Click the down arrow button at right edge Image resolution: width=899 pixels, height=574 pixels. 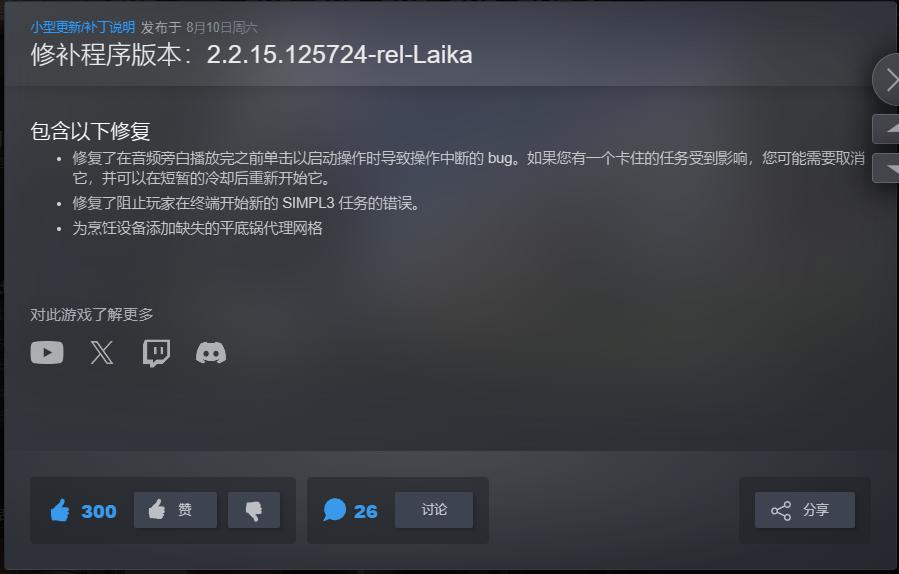pyautogui.click(x=886, y=168)
